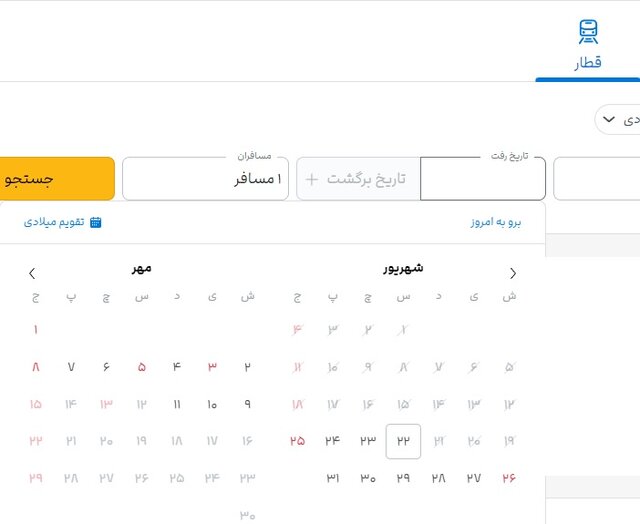Click the تاریخ رفت departure date field
640x524 pixels.
(482, 179)
